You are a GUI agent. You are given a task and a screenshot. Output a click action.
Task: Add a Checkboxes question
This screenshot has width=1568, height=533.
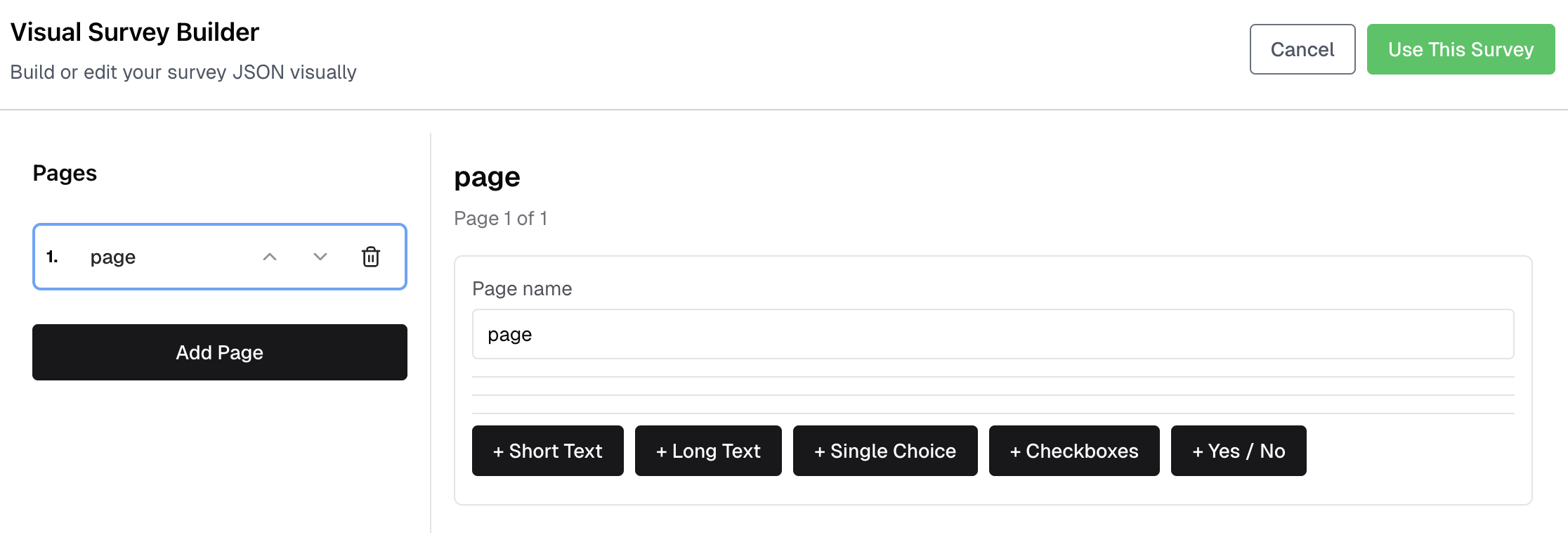click(1073, 451)
